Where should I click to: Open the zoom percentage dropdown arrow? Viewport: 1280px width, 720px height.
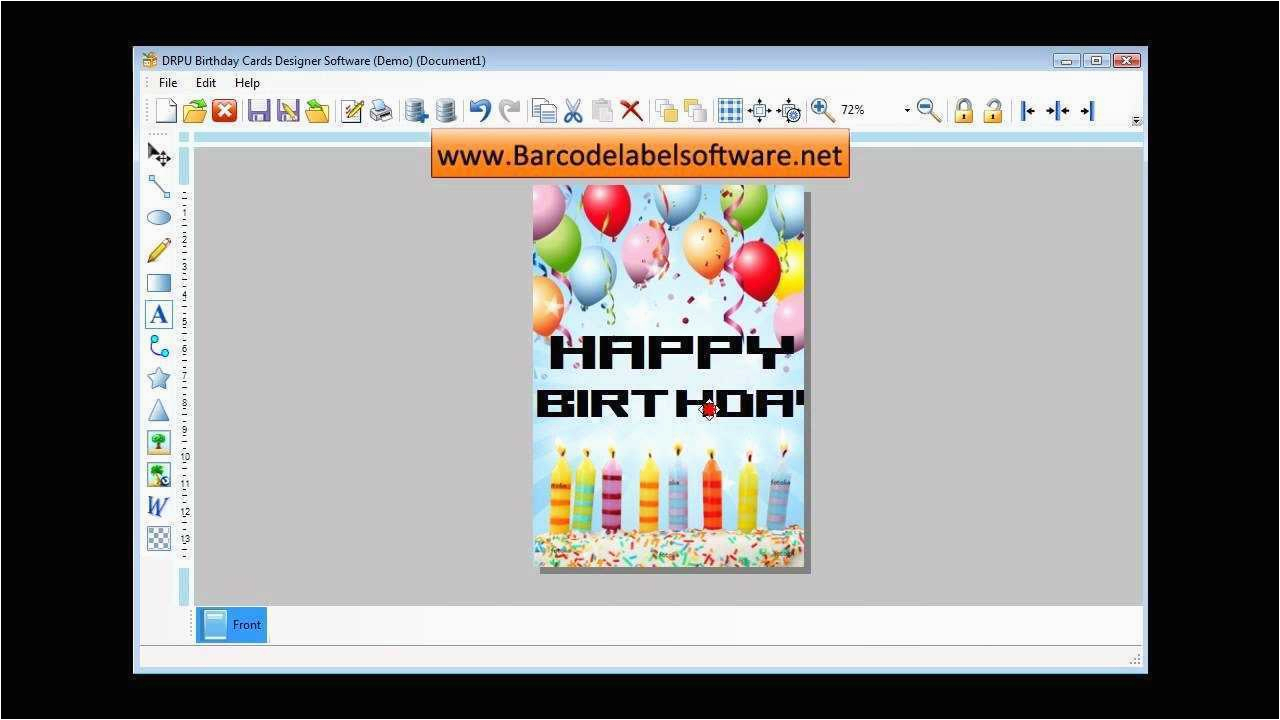coord(908,110)
